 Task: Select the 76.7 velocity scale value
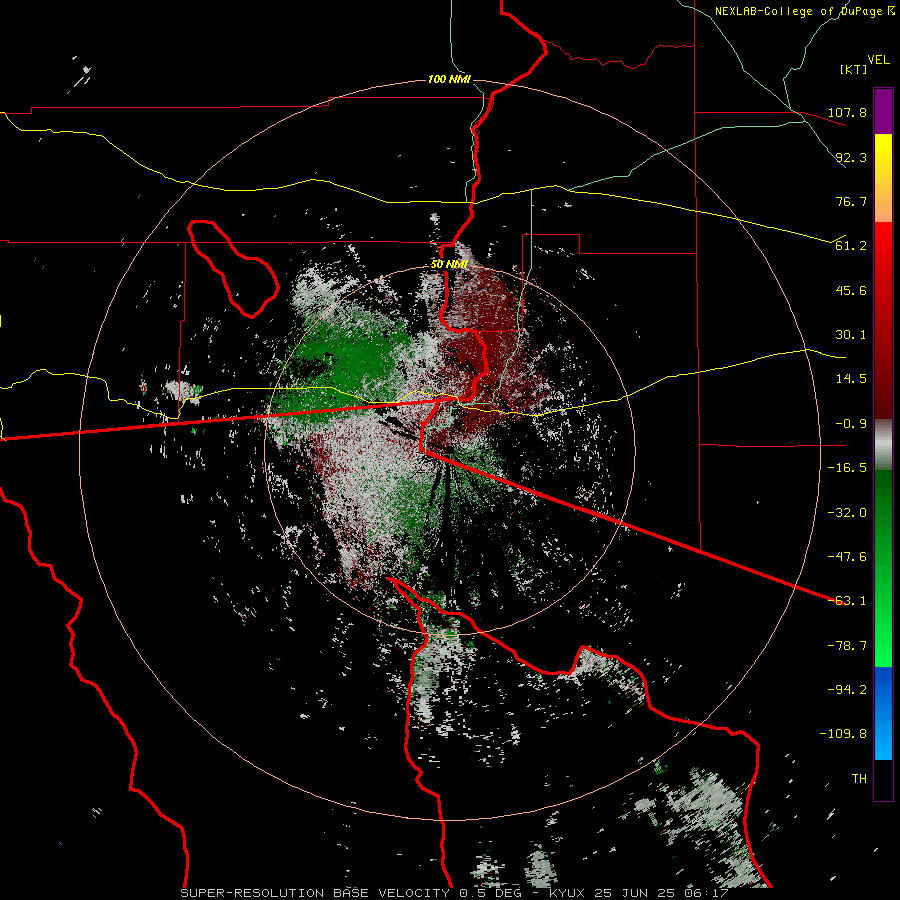(x=851, y=201)
